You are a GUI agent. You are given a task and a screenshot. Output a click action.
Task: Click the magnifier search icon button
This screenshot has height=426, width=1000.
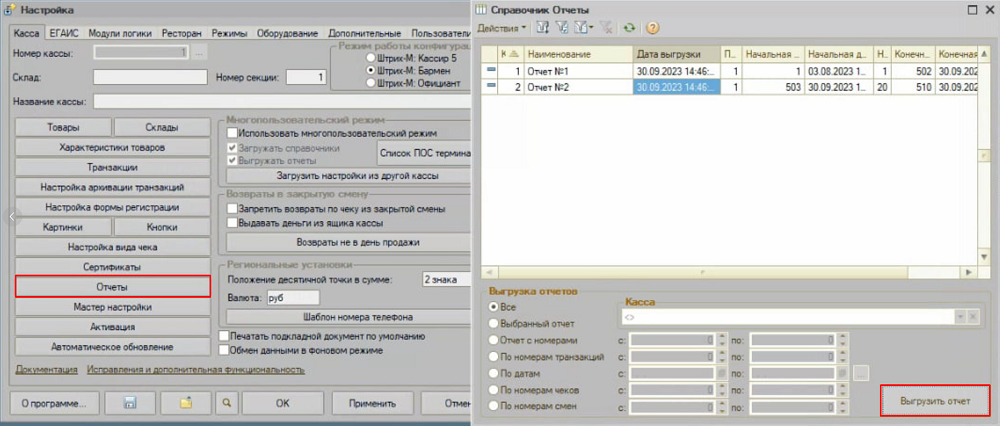(x=228, y=403)
